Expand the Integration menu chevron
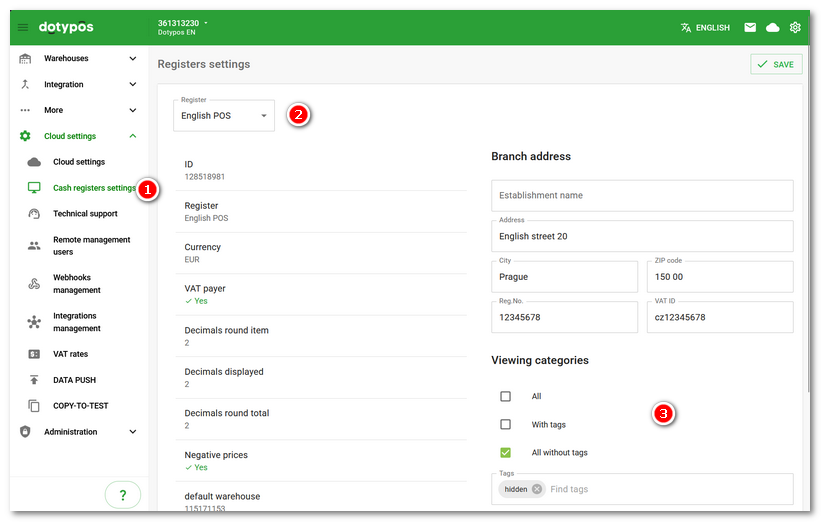This screenshot has height=522, width=821. (133, 84)
